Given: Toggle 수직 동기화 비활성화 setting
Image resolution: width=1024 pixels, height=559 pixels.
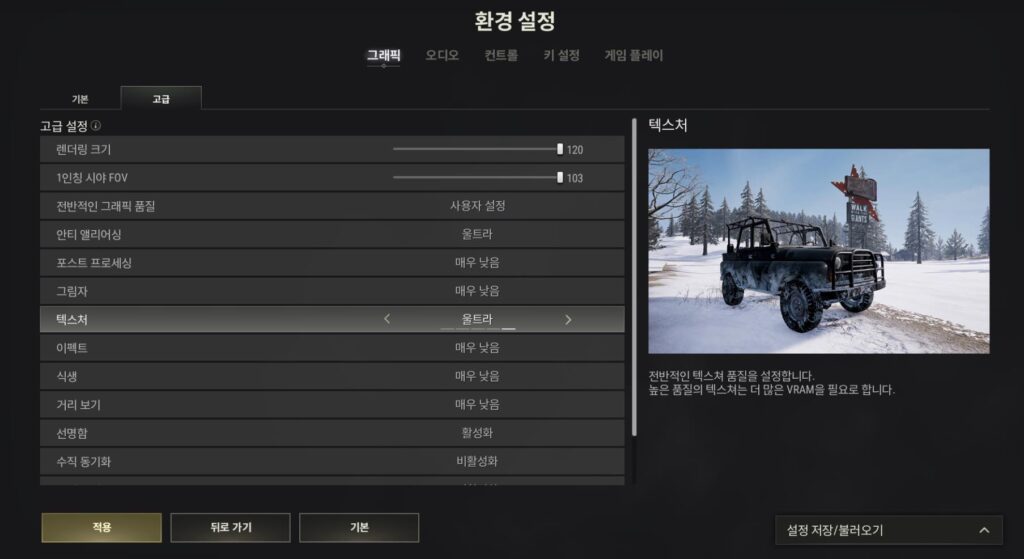Looking at the screenshot, I should click(477, 461).
